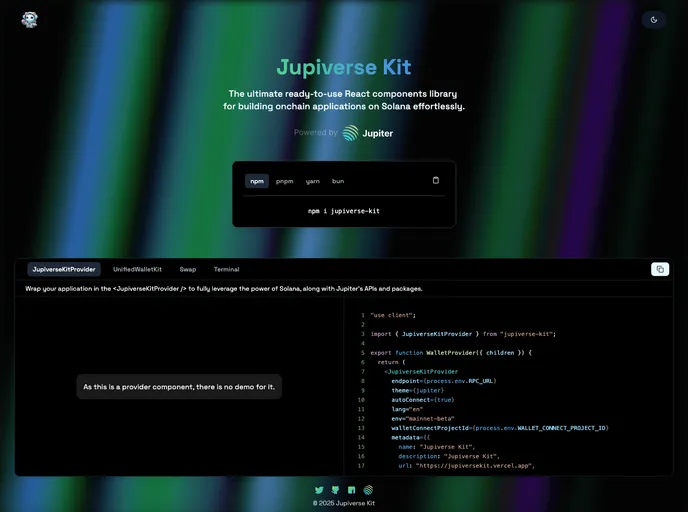
Task: Click the Jupiverse astronaut logo
Action: (x=29, y=20)
